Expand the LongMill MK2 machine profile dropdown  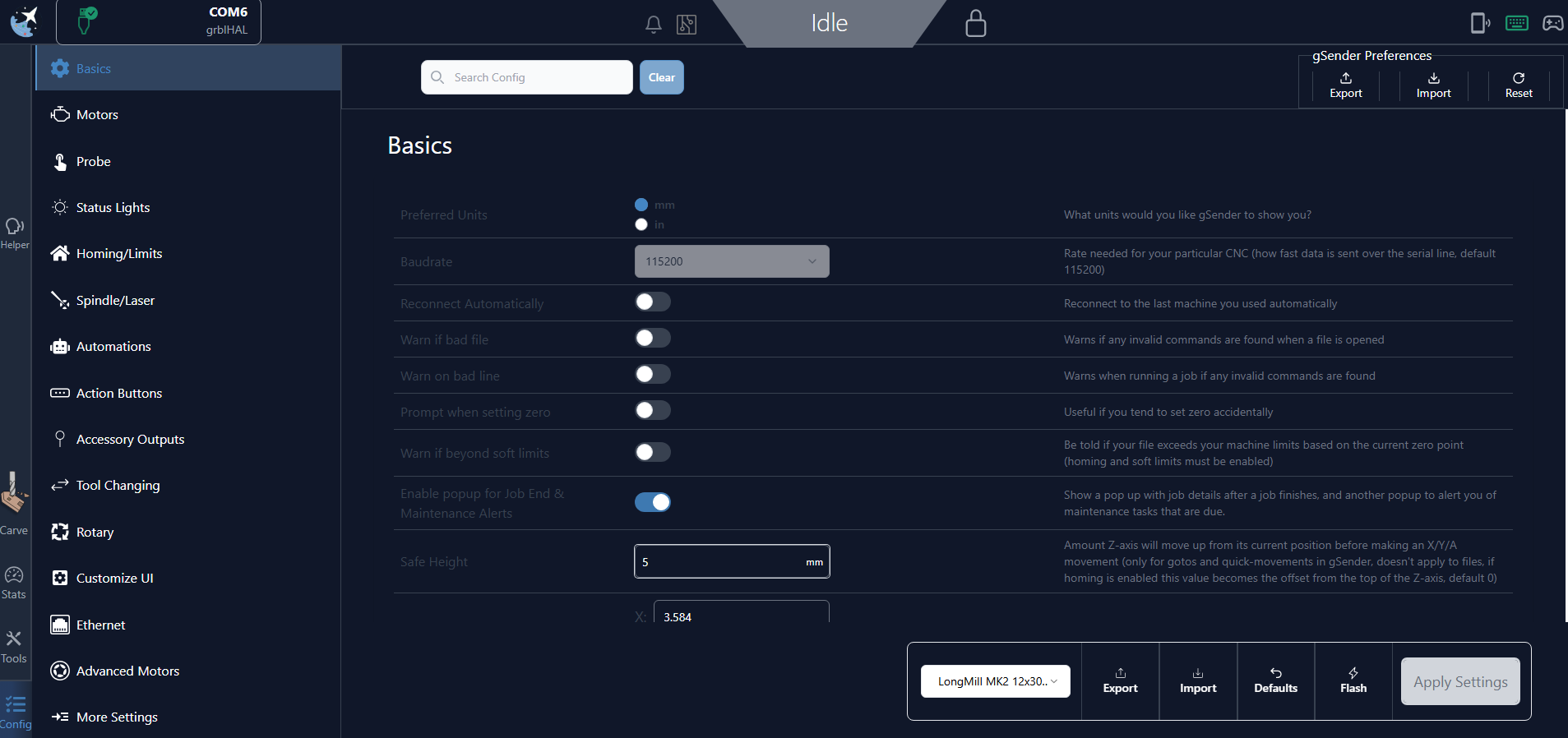click(995, 681)
